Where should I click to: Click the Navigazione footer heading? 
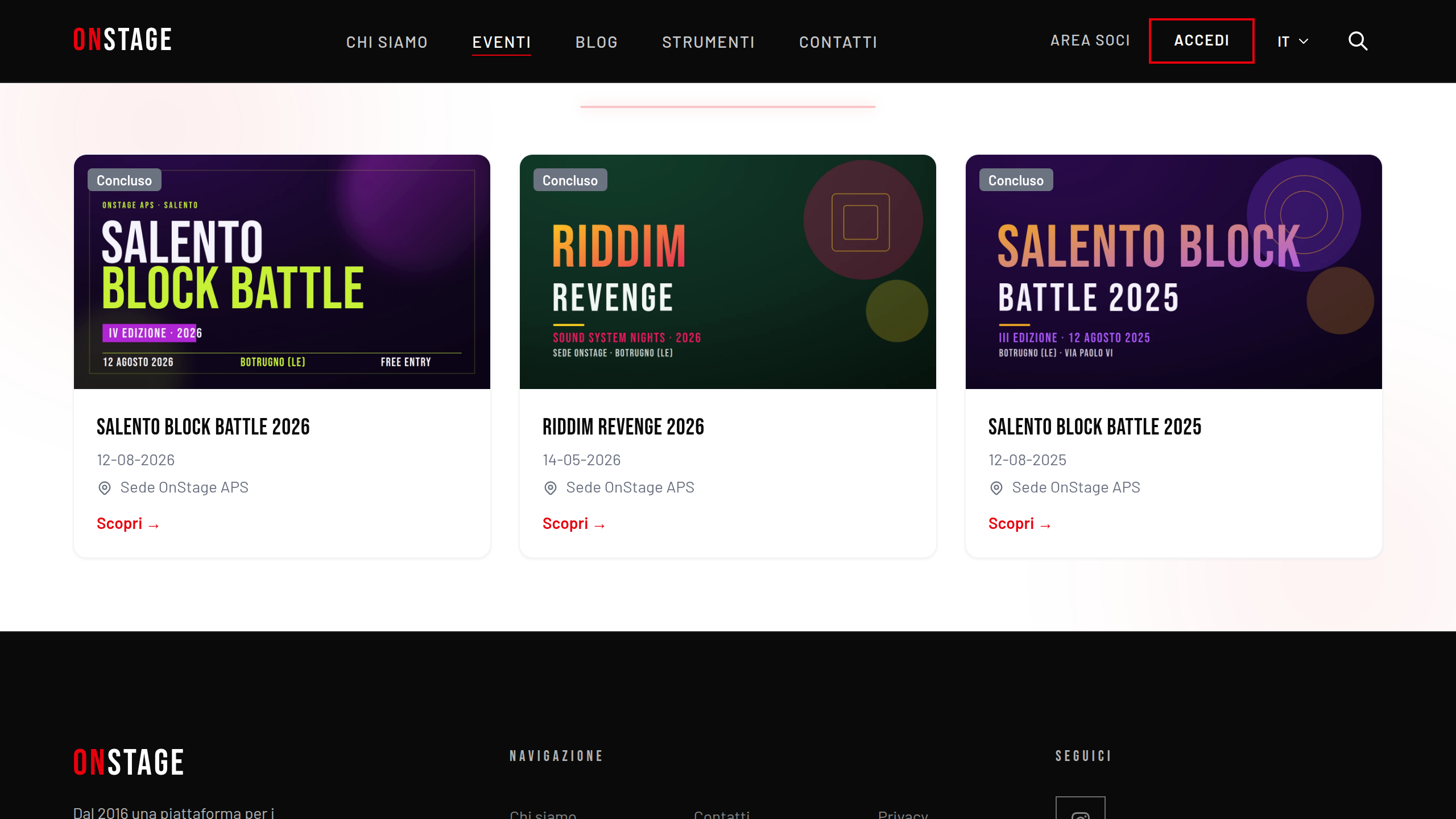(556, 756)
